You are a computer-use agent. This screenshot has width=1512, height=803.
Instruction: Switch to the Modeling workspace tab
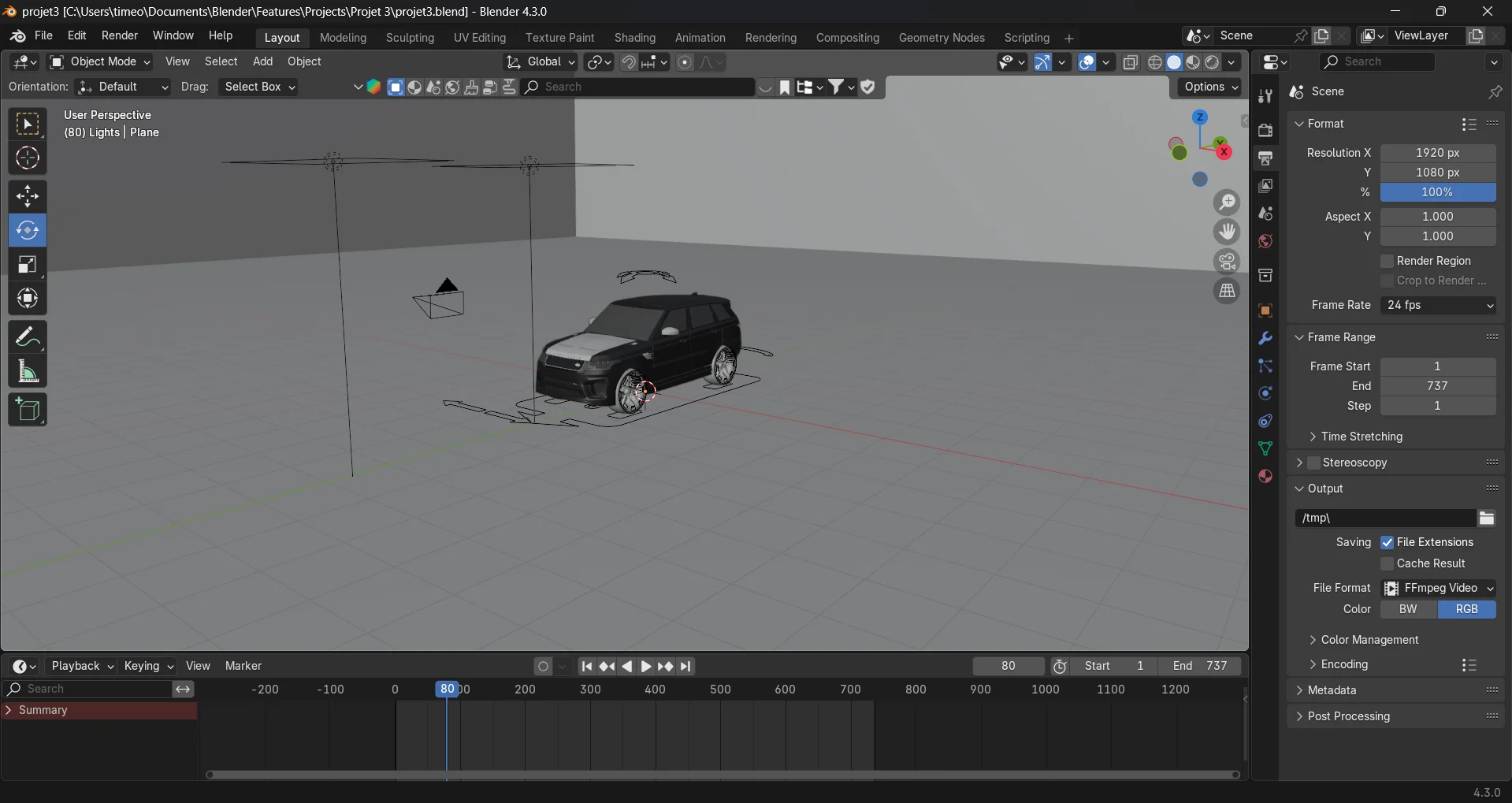[343, 38]
